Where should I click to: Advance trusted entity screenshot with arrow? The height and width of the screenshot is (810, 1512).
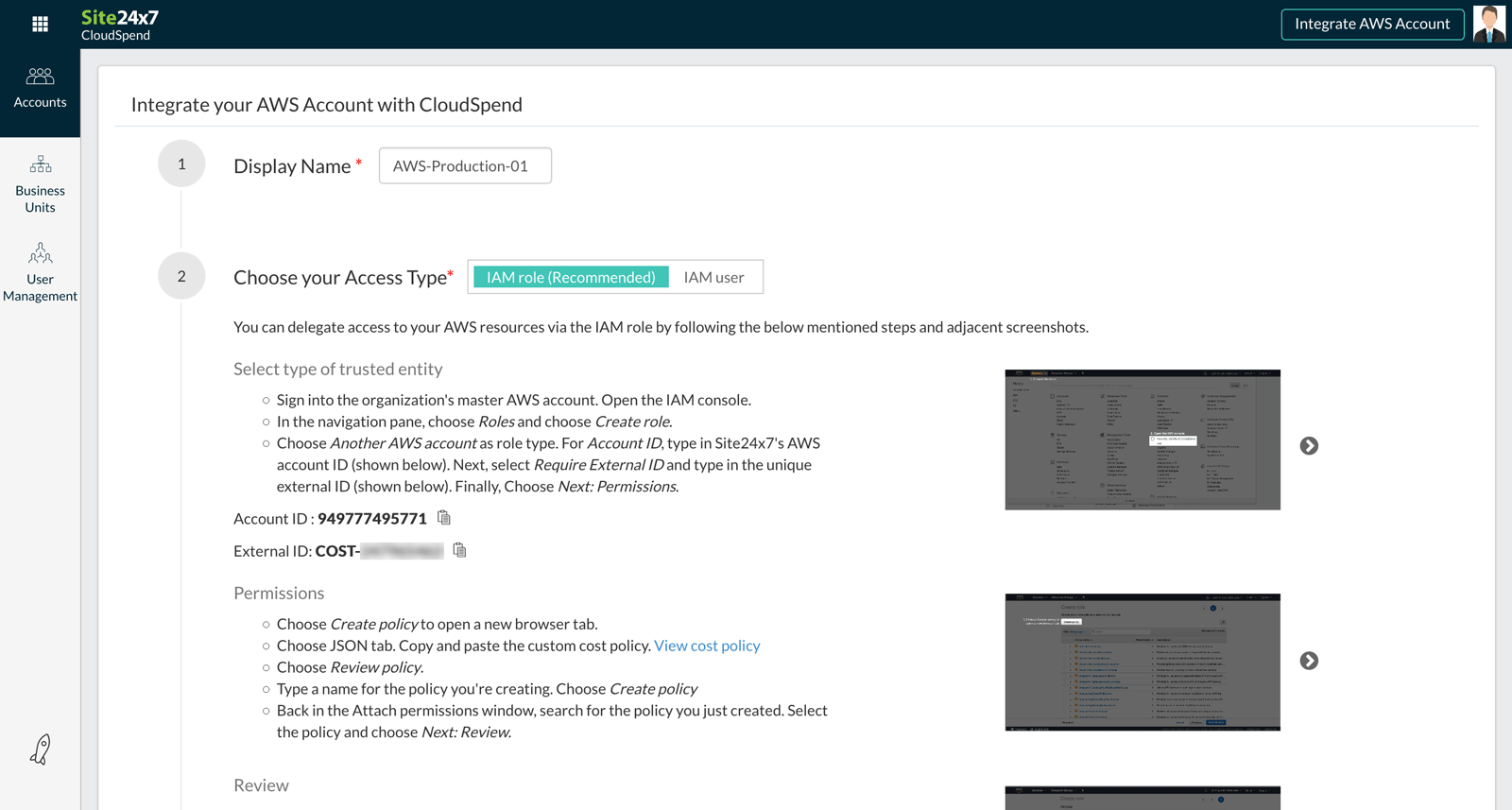1309,446
